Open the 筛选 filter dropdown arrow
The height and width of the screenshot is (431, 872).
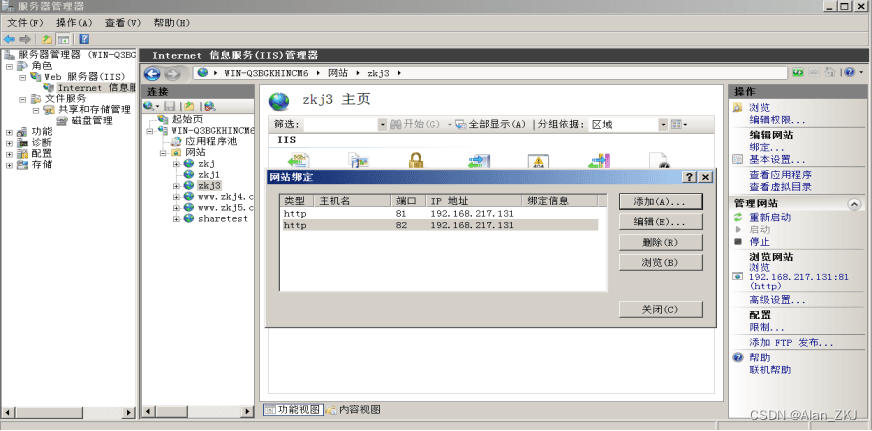pyautogui.click(x=382, y=125)
